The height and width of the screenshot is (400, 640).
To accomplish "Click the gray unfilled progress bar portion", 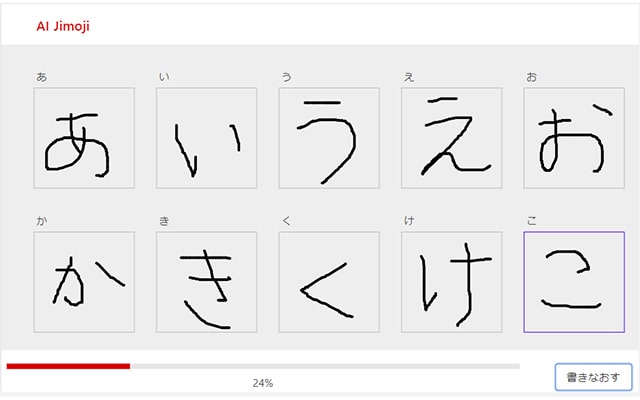I will (325, 366).
